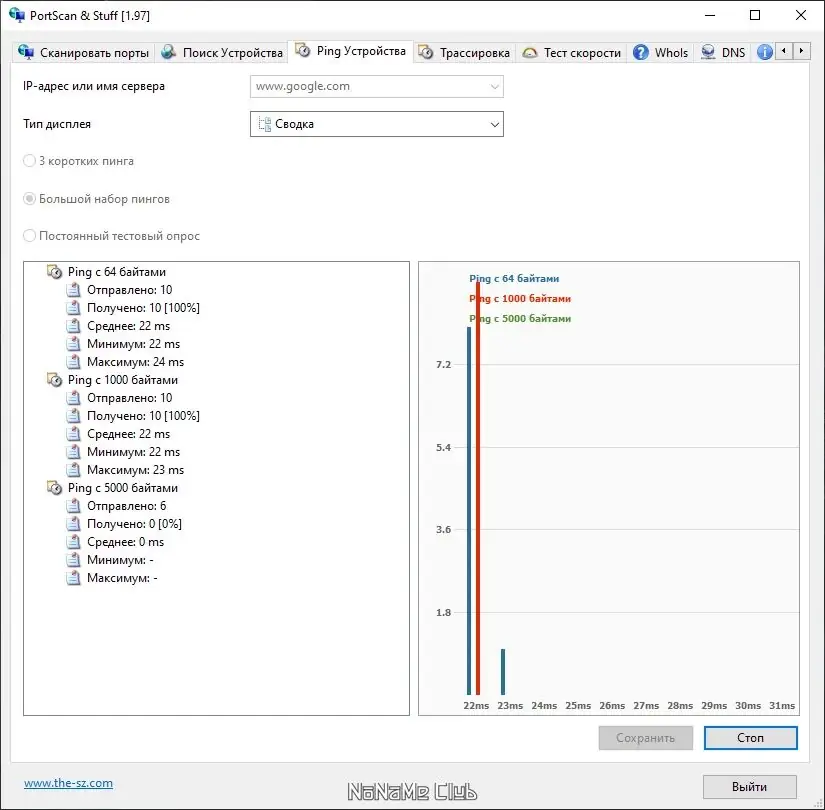
Task: Click the document icon beside Получено: 0 [0%]
Action: click(74, 524)
